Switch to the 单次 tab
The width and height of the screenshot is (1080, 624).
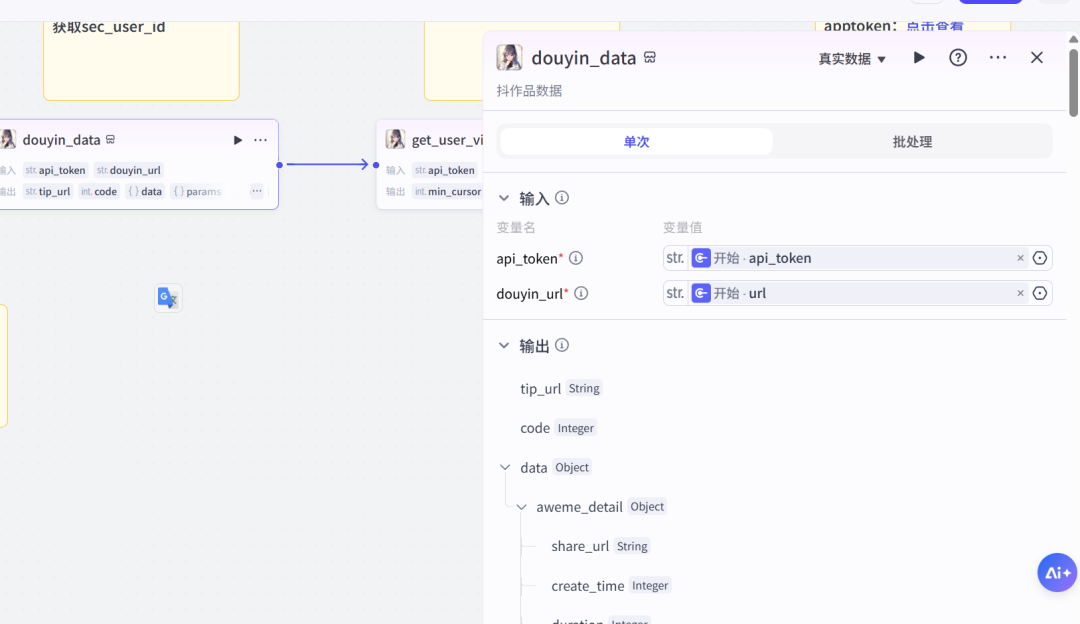tap(636, 141)
